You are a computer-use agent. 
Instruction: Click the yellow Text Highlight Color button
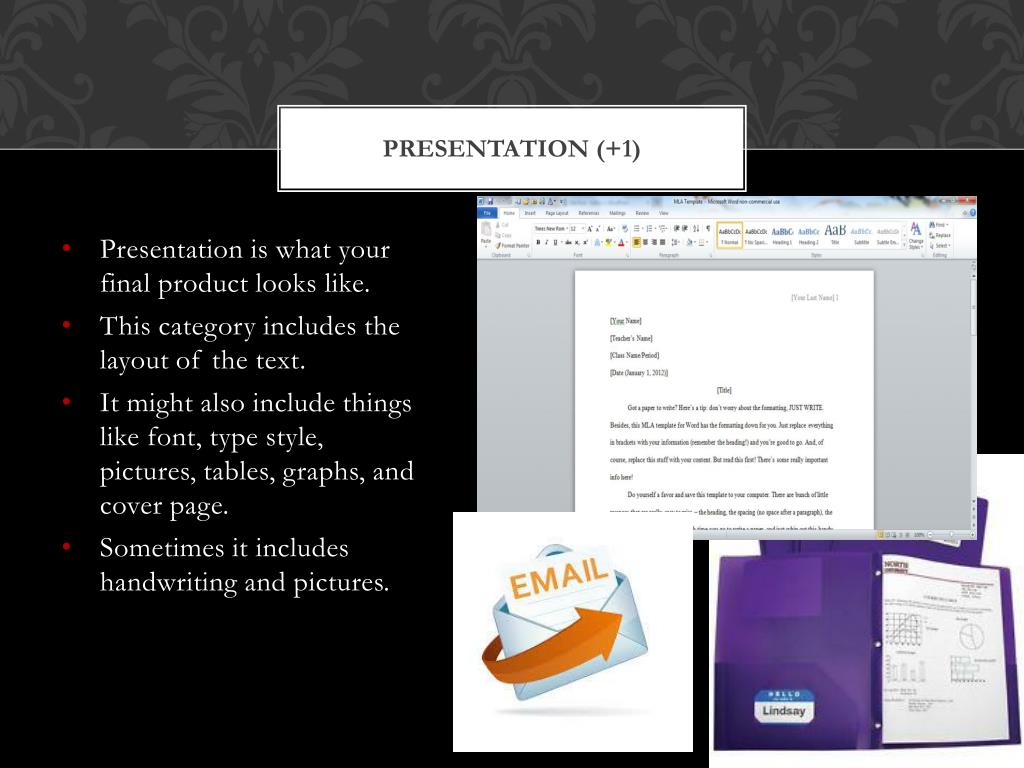(x=609, y=242)
